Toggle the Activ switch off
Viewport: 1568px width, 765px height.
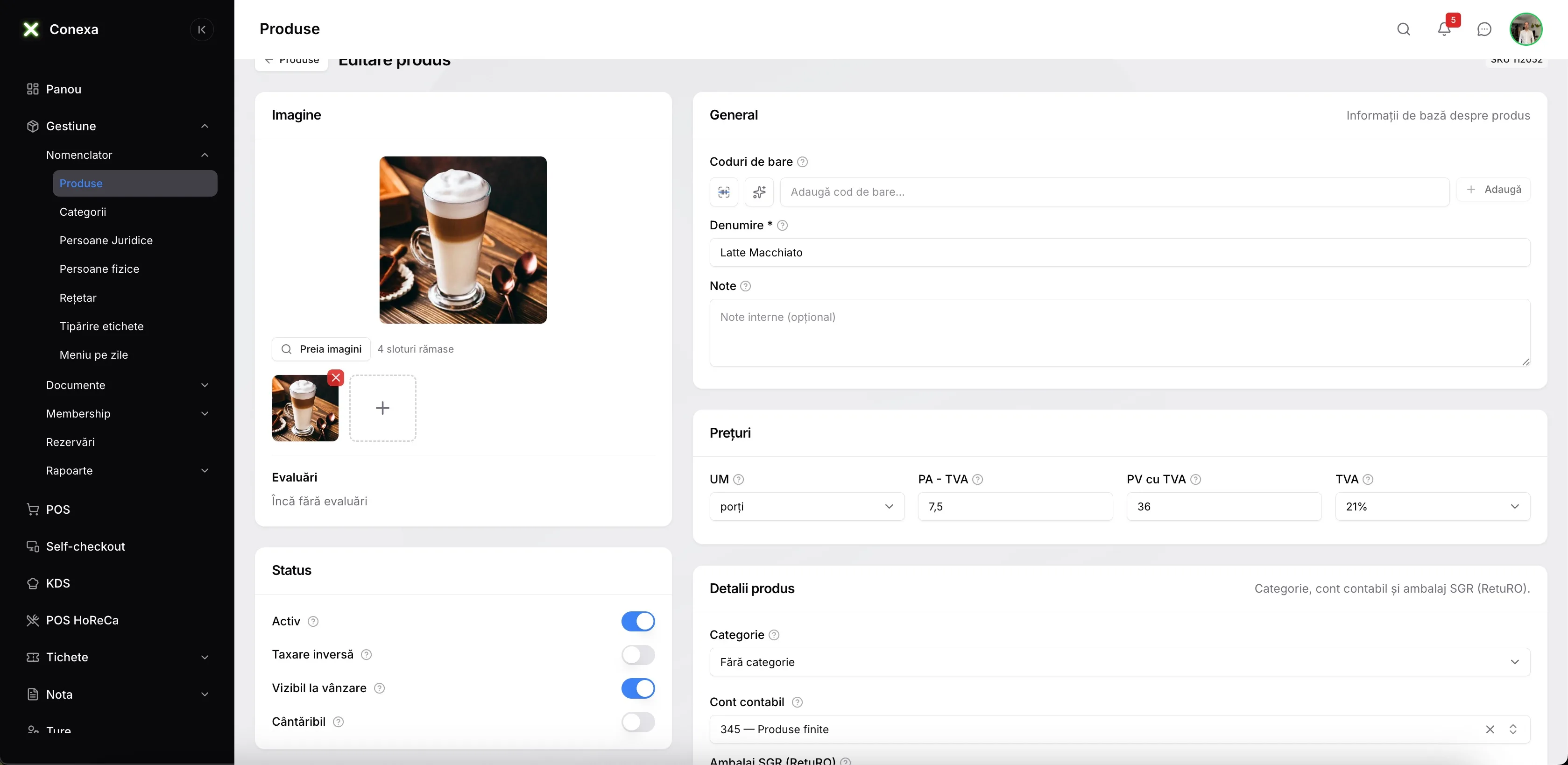pos(638,621)
